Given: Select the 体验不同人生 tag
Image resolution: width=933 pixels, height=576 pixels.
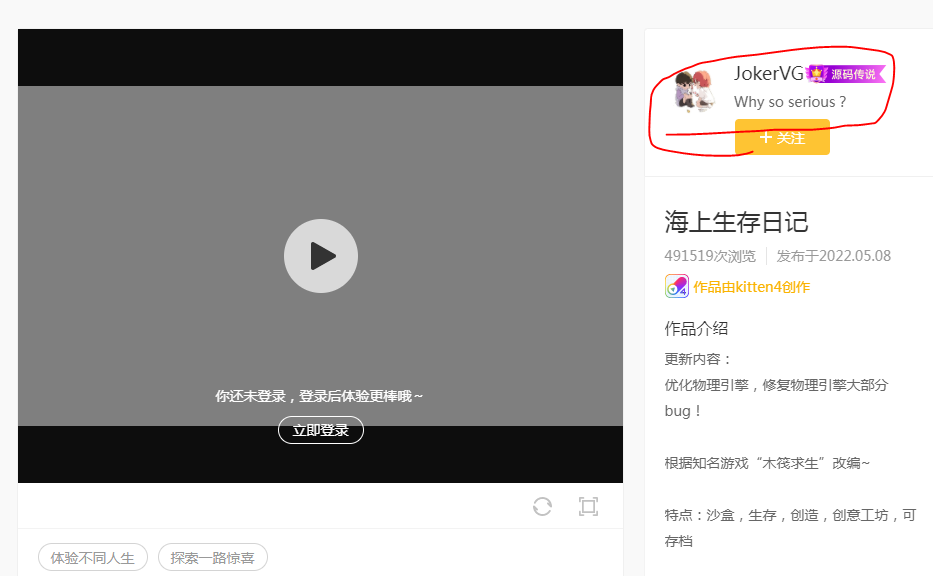Looking at the screenshot, I should pyautogui.click(x=93, y=558).
